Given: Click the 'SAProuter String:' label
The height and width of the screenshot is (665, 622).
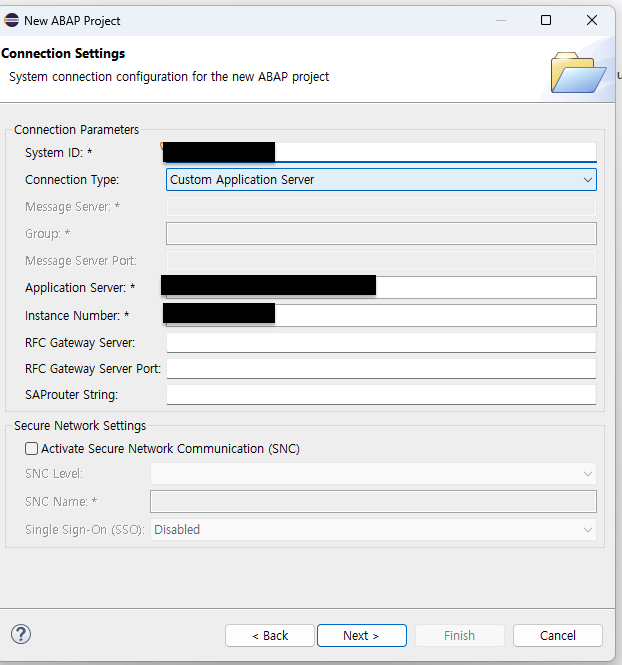Looking at the screenshot, I should (x=72, y=395).
